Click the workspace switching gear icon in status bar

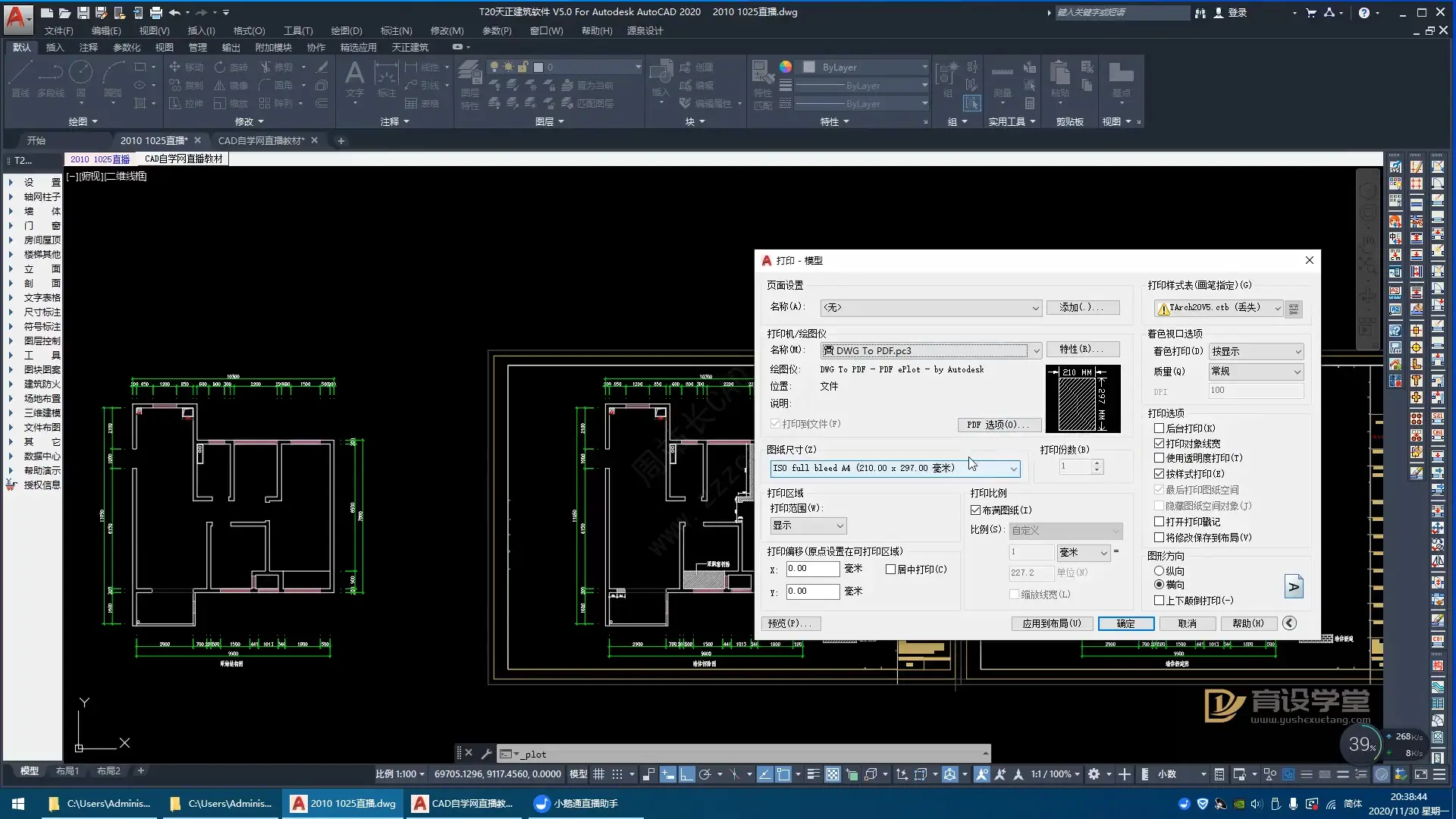(1094, 774)
